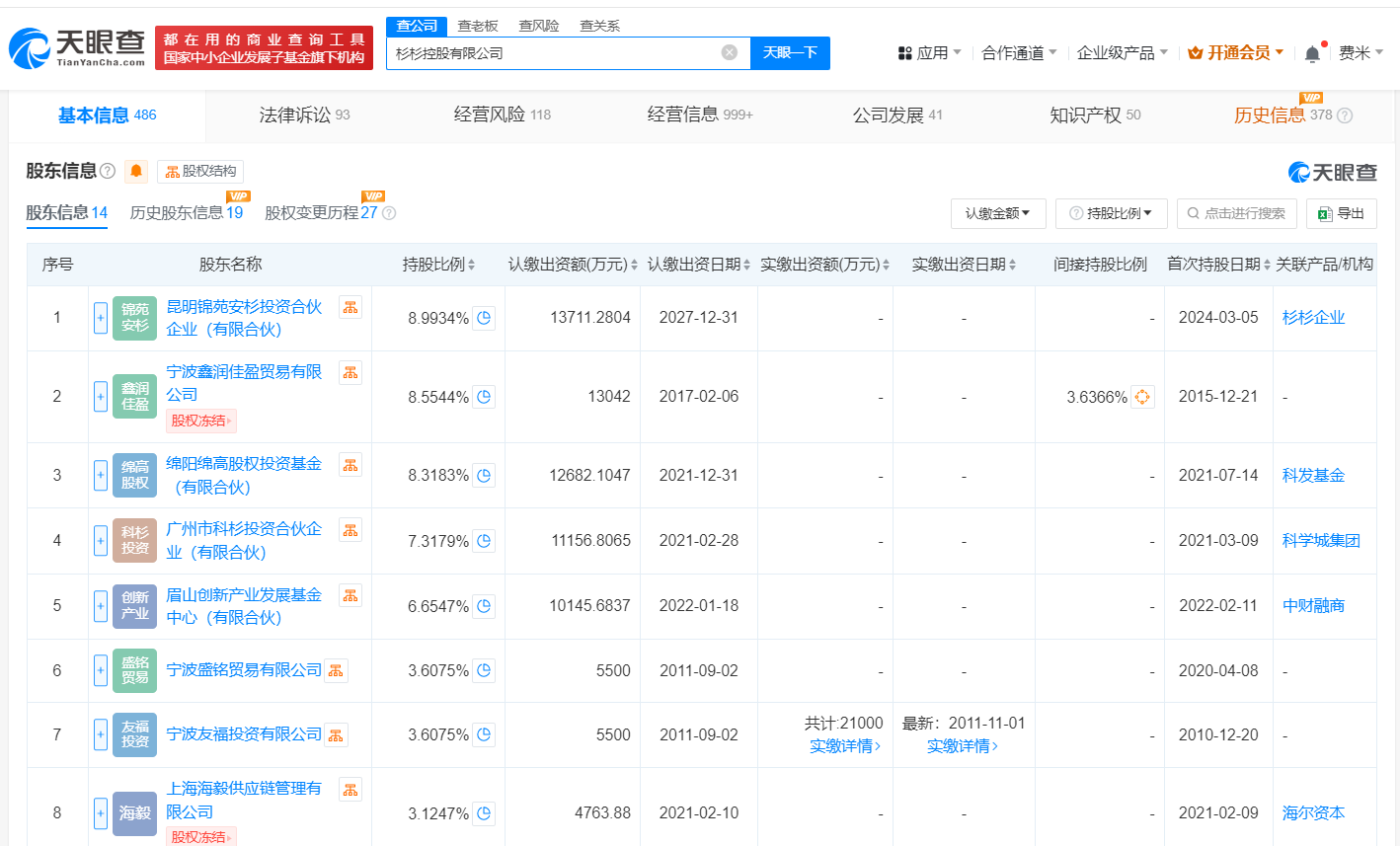Click the 股权冻结 tag under 宁波鑫润佳盈

coord(200,422)
